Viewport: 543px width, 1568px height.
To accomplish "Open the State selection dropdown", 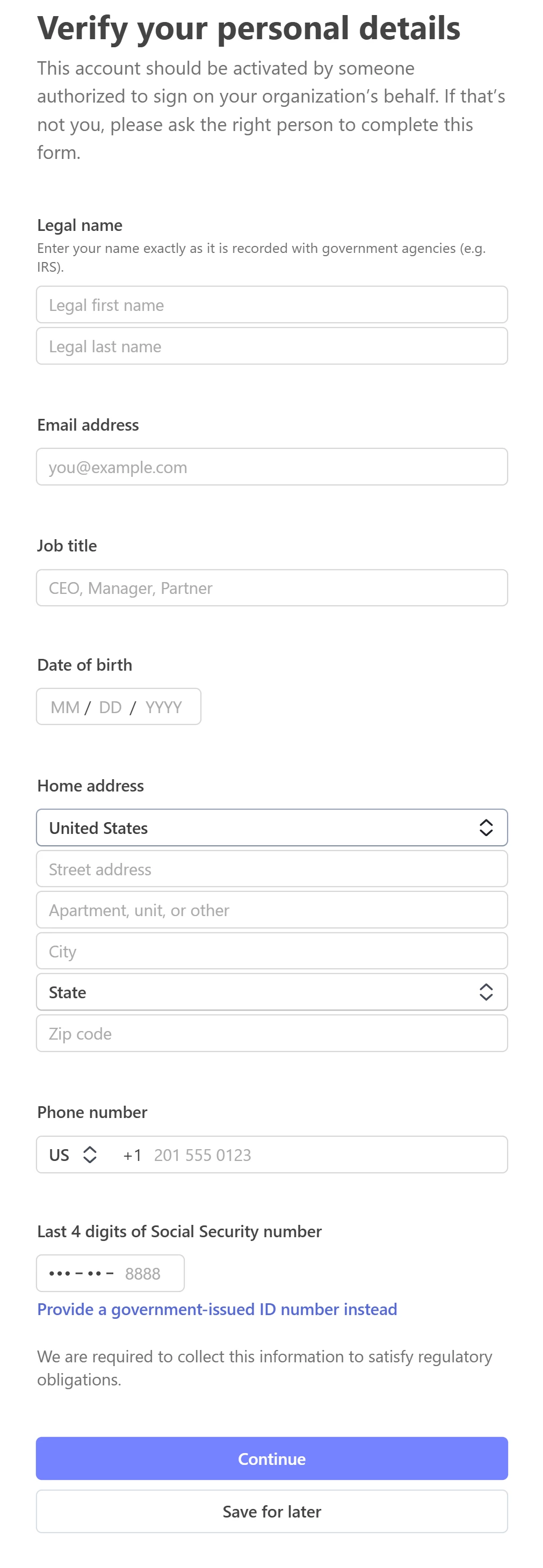I will (x=272, y=992).
